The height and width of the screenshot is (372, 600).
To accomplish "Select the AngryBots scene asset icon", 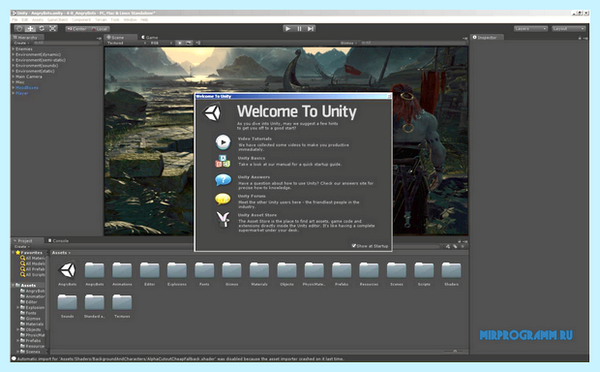I will pyautogui.click(x=67, y=270).
